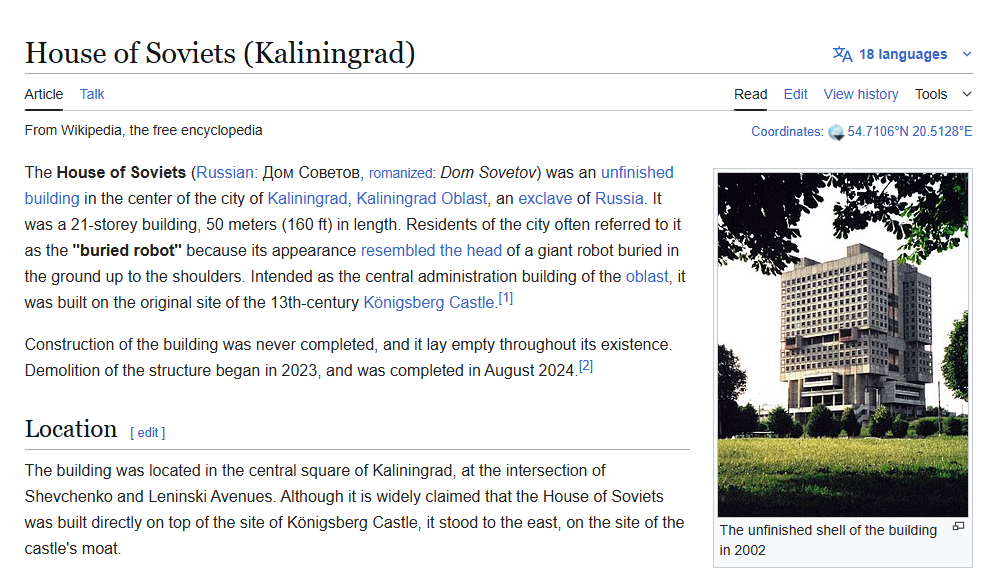
Task: Click the Location section heading
Action: 71,429
